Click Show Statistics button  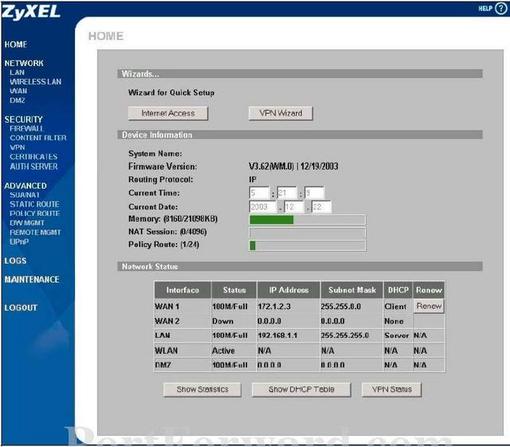pyautogui.click(x=202, y=389)
